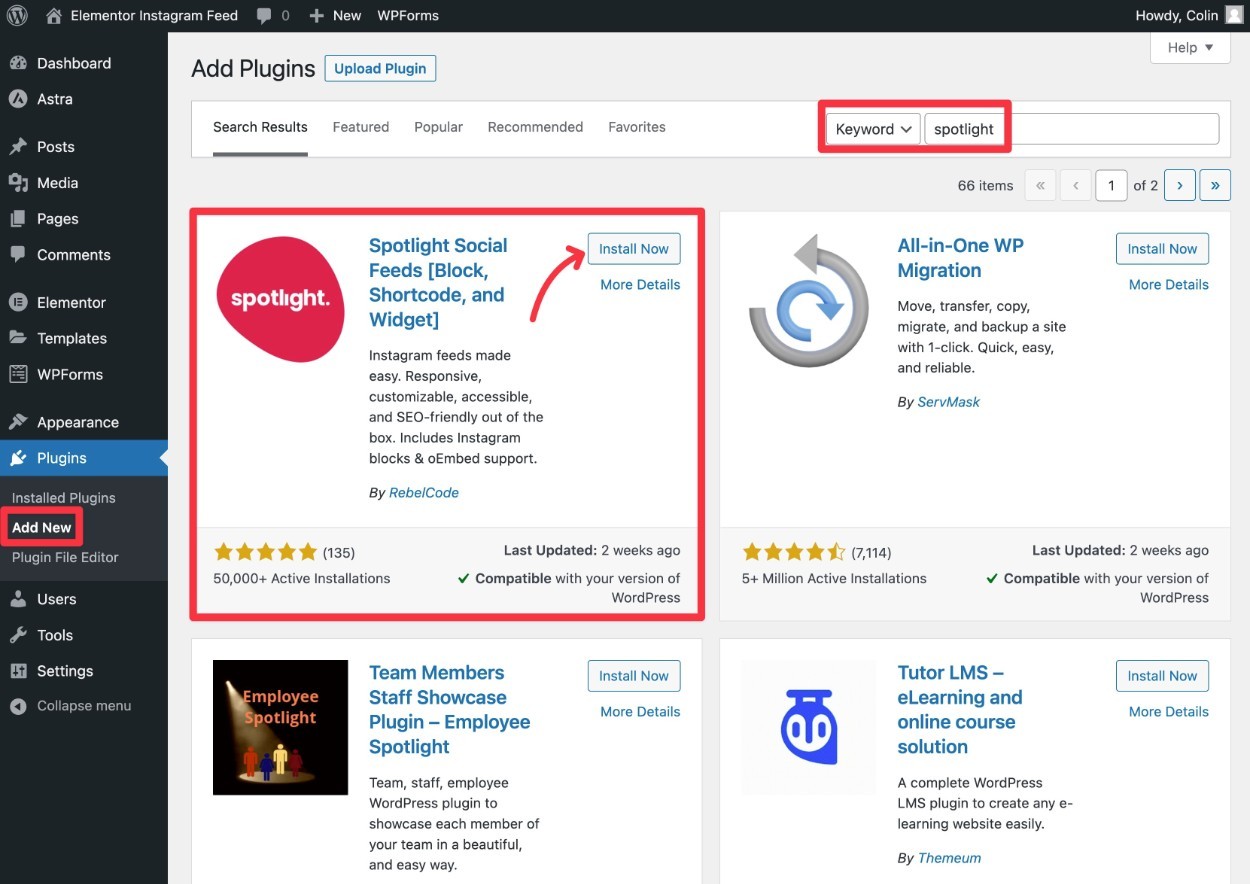Open the All-in-One WP Migration title link
Screen dimensions: 1250x884
961,258
